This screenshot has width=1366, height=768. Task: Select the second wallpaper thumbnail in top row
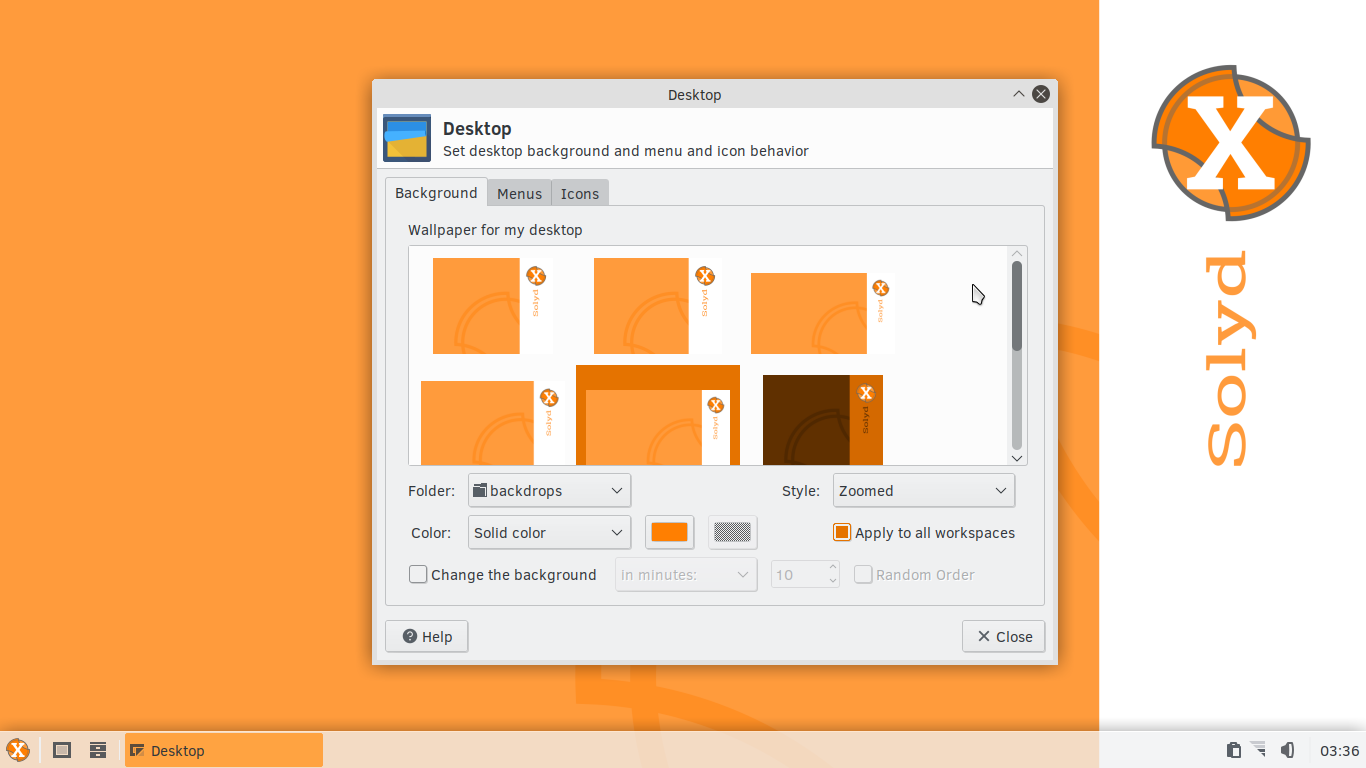pyautogui.click(x=657, y=306)
